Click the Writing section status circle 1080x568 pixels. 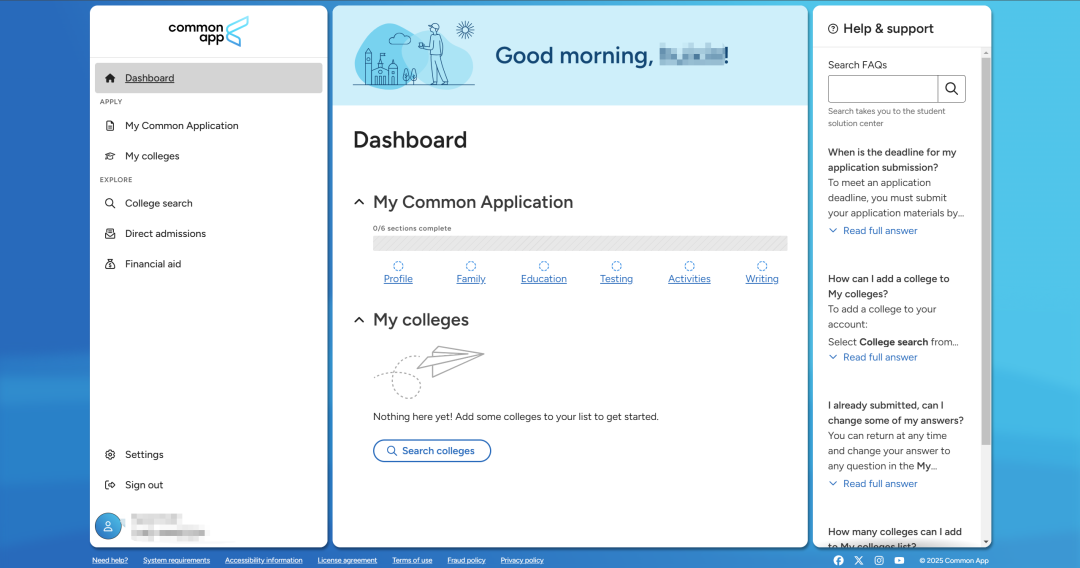tap(762, 266)
